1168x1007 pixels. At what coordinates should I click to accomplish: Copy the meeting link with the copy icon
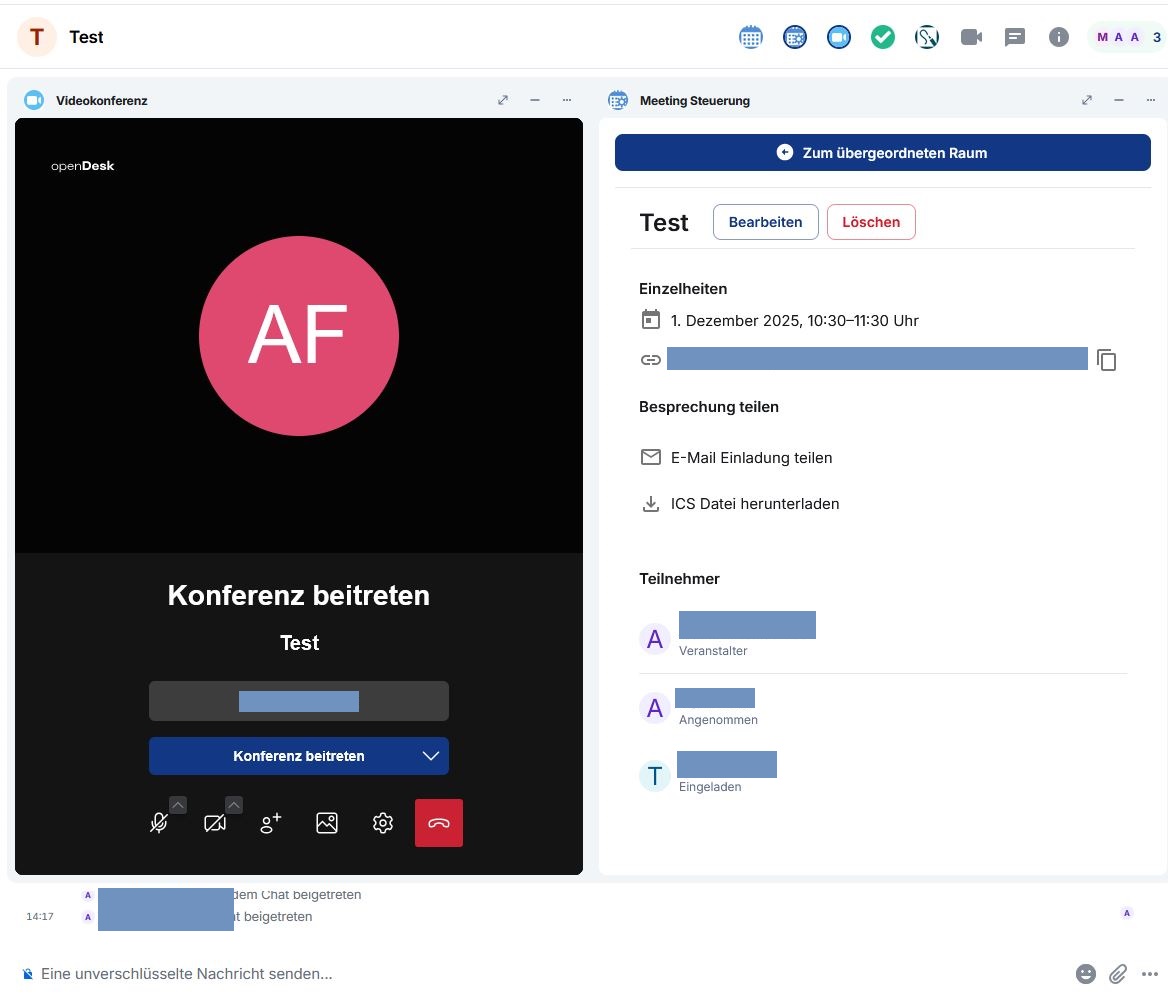pyautogui.click(x=1106, y=360)
